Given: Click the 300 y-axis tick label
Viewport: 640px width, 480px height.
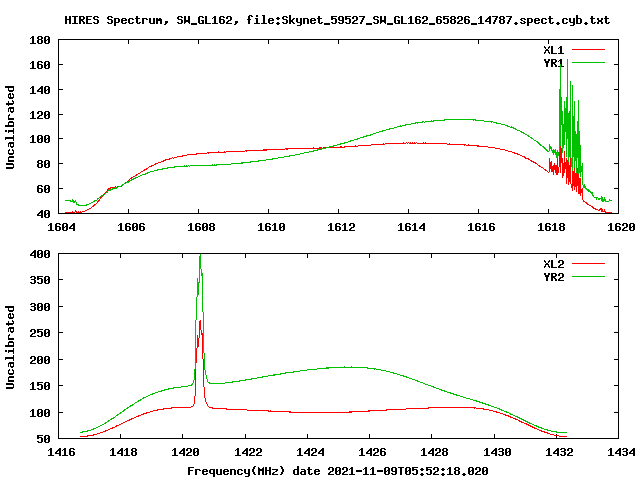Looking at the screenshot, I should (x=40, y=307).
